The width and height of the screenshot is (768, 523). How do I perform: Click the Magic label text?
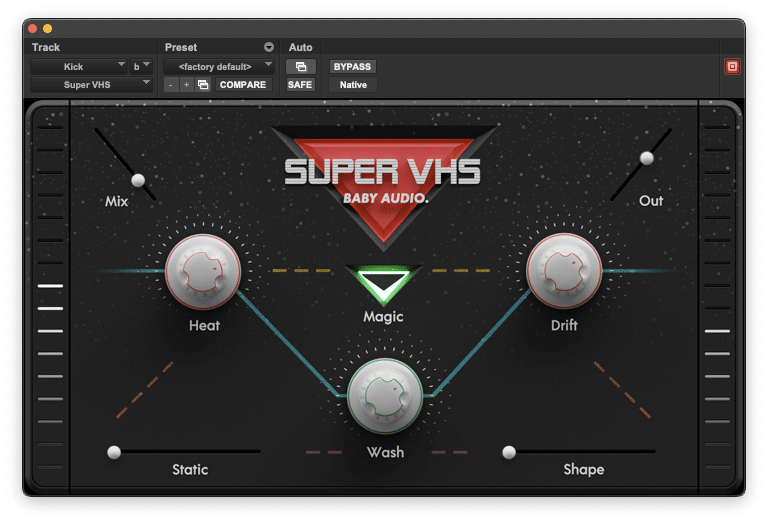pyautogui.click(x=383, y=317)
